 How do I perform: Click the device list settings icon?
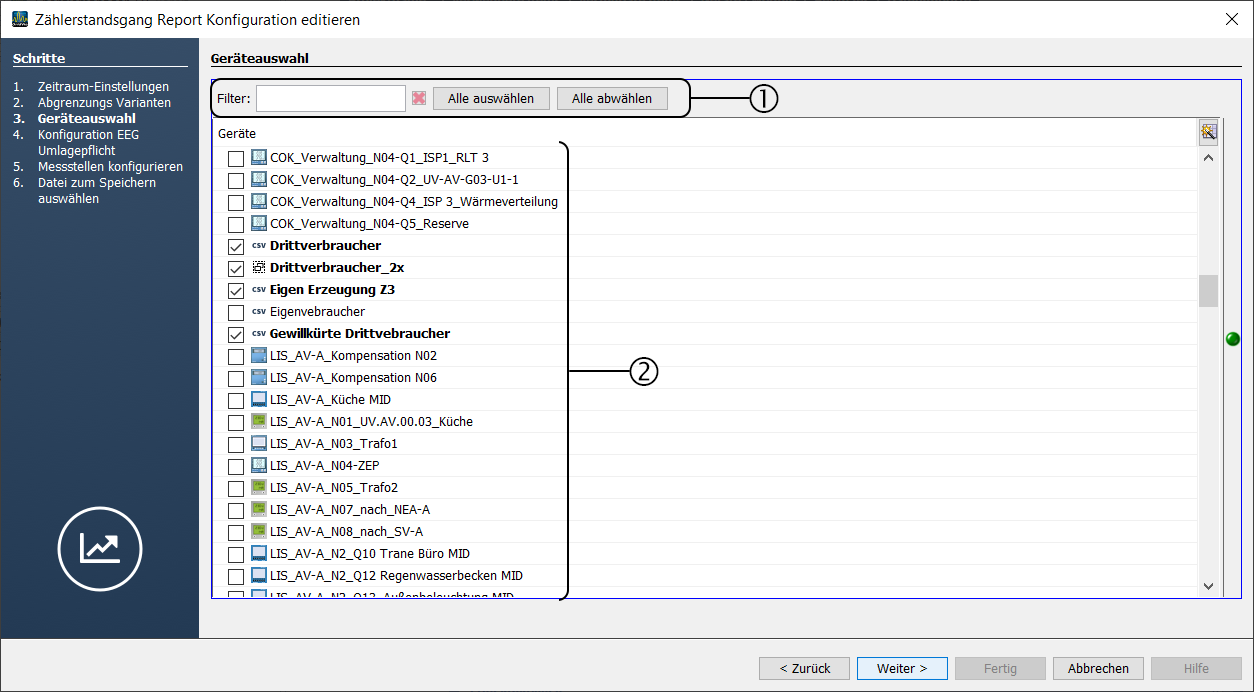coord(1208,132)
